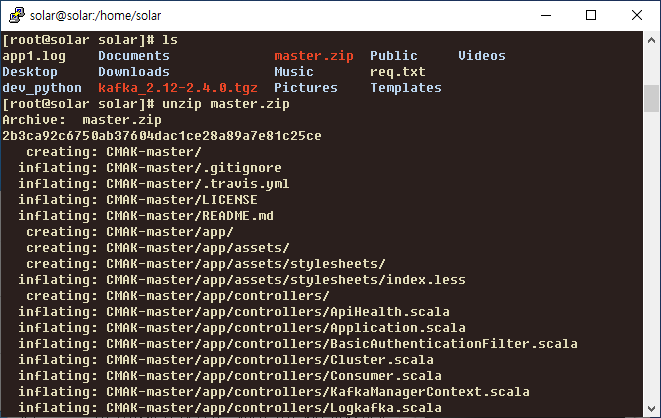Click the BasicAuthenticationFilter.scala line

point(298,344)
